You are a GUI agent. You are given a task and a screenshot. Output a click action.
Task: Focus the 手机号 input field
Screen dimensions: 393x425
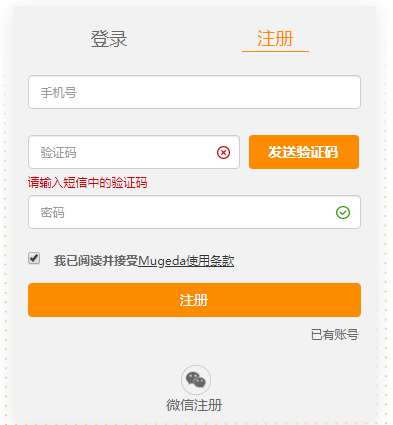pos(194,92)
